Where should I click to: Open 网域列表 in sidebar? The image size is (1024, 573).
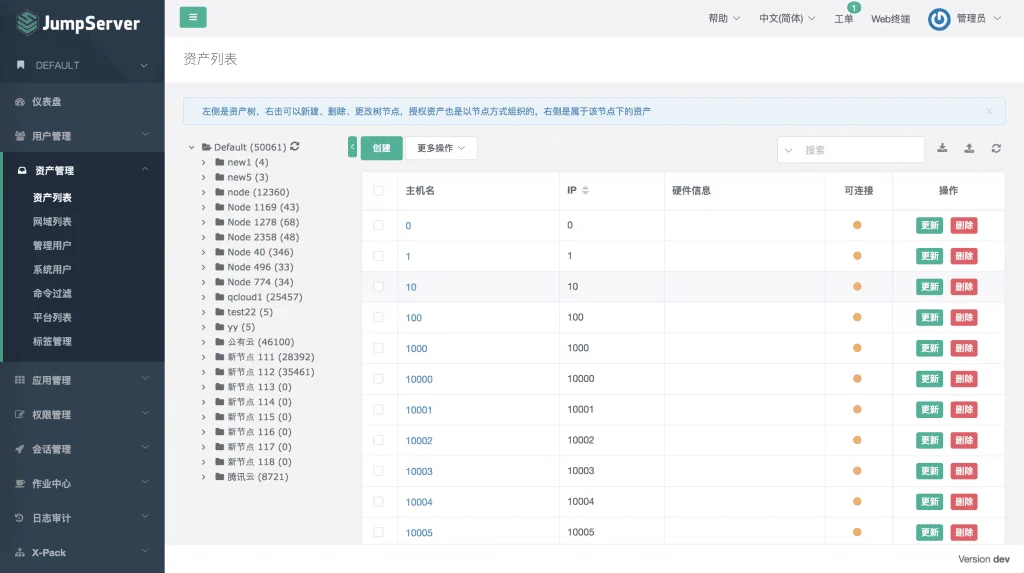point(52,221)
